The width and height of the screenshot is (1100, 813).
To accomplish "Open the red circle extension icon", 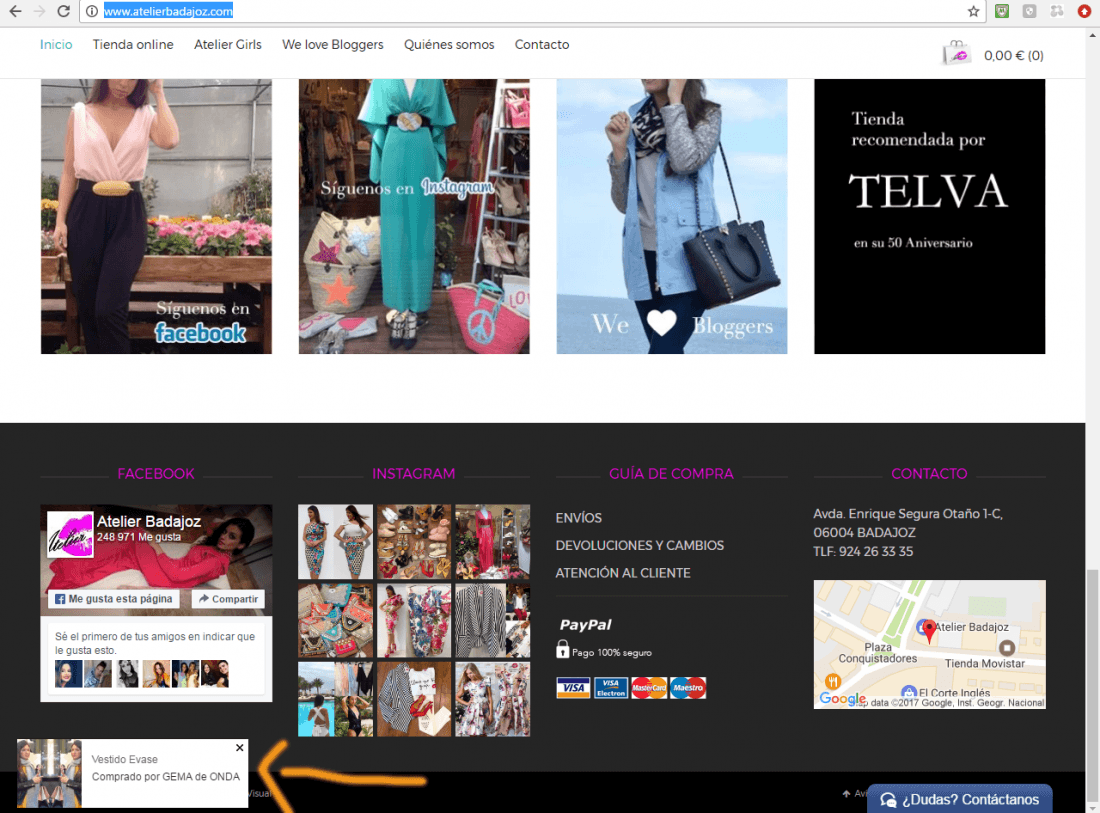I will point(1084,11).
